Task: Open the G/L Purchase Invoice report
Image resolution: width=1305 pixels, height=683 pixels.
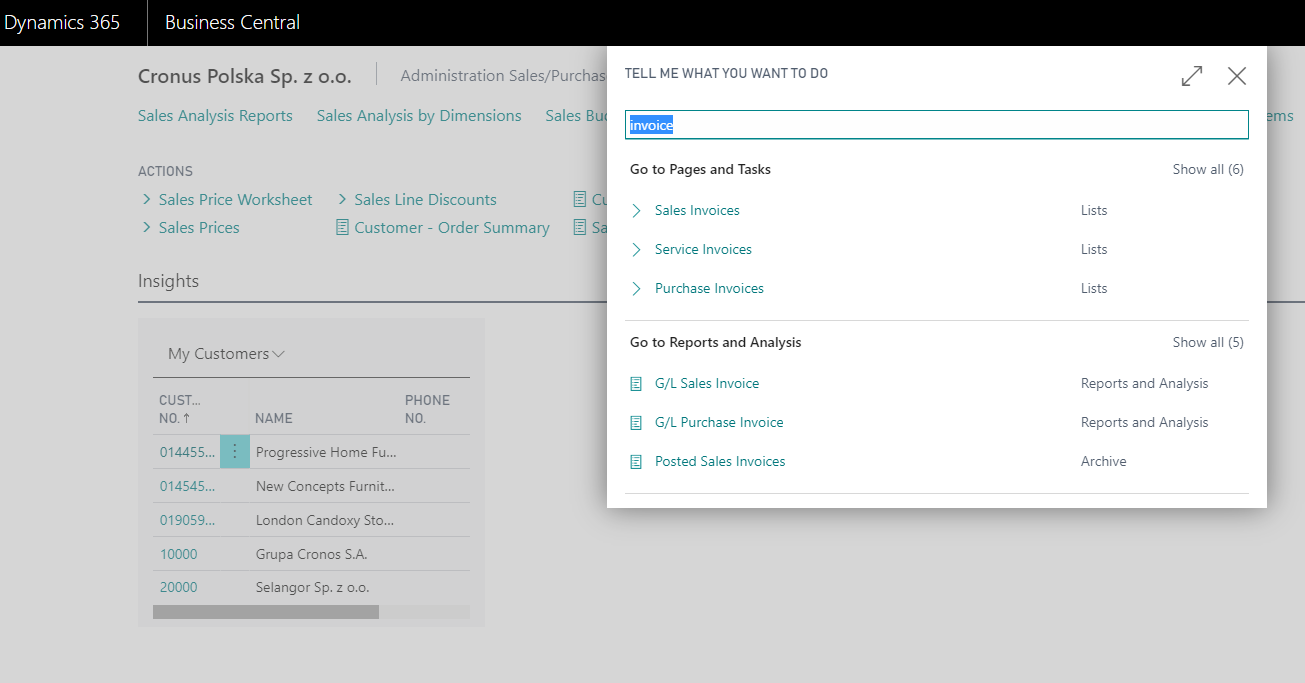Action: click(719, 422)
